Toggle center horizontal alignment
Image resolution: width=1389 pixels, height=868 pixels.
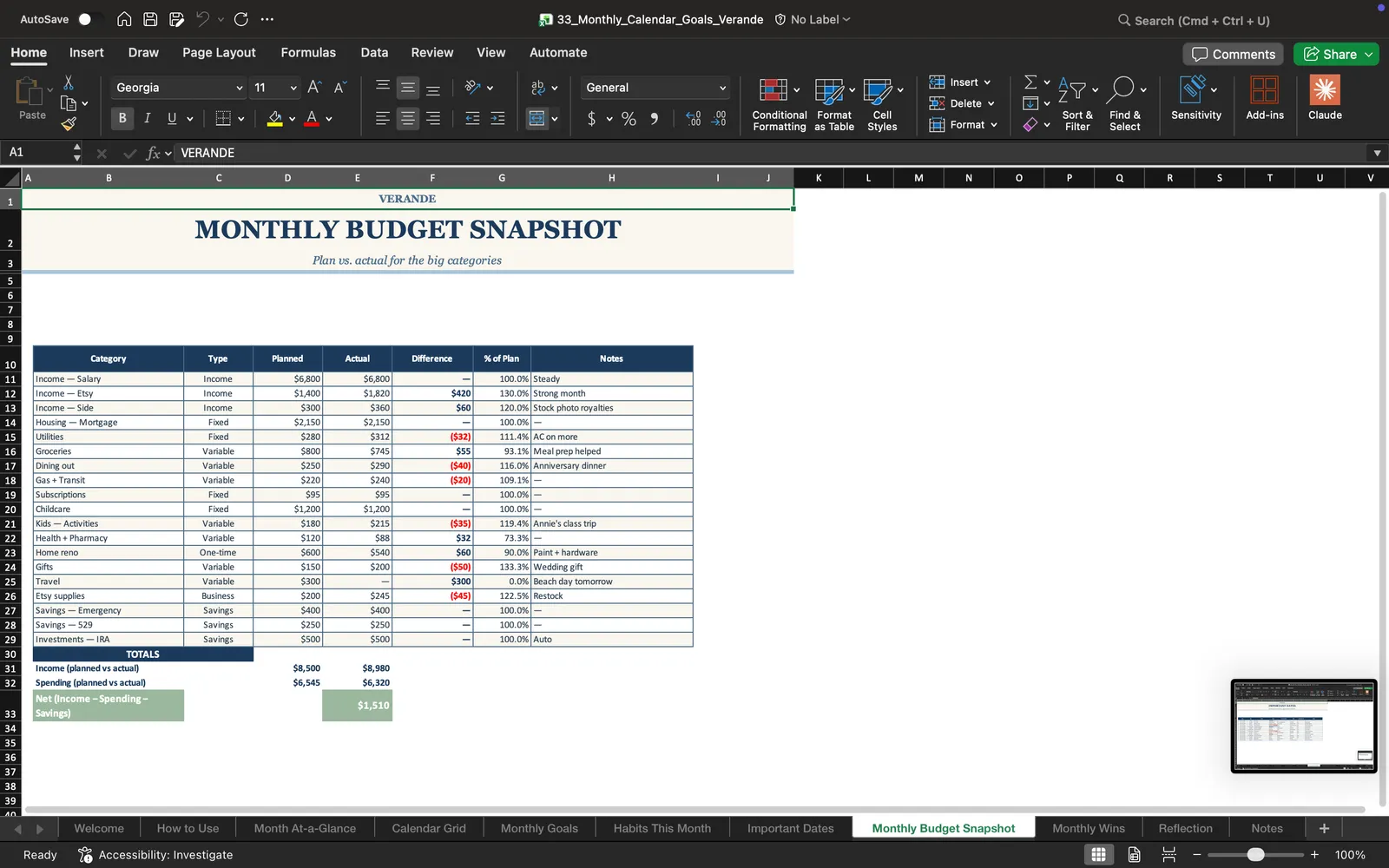pyautogui.click(x=407, y=119)
